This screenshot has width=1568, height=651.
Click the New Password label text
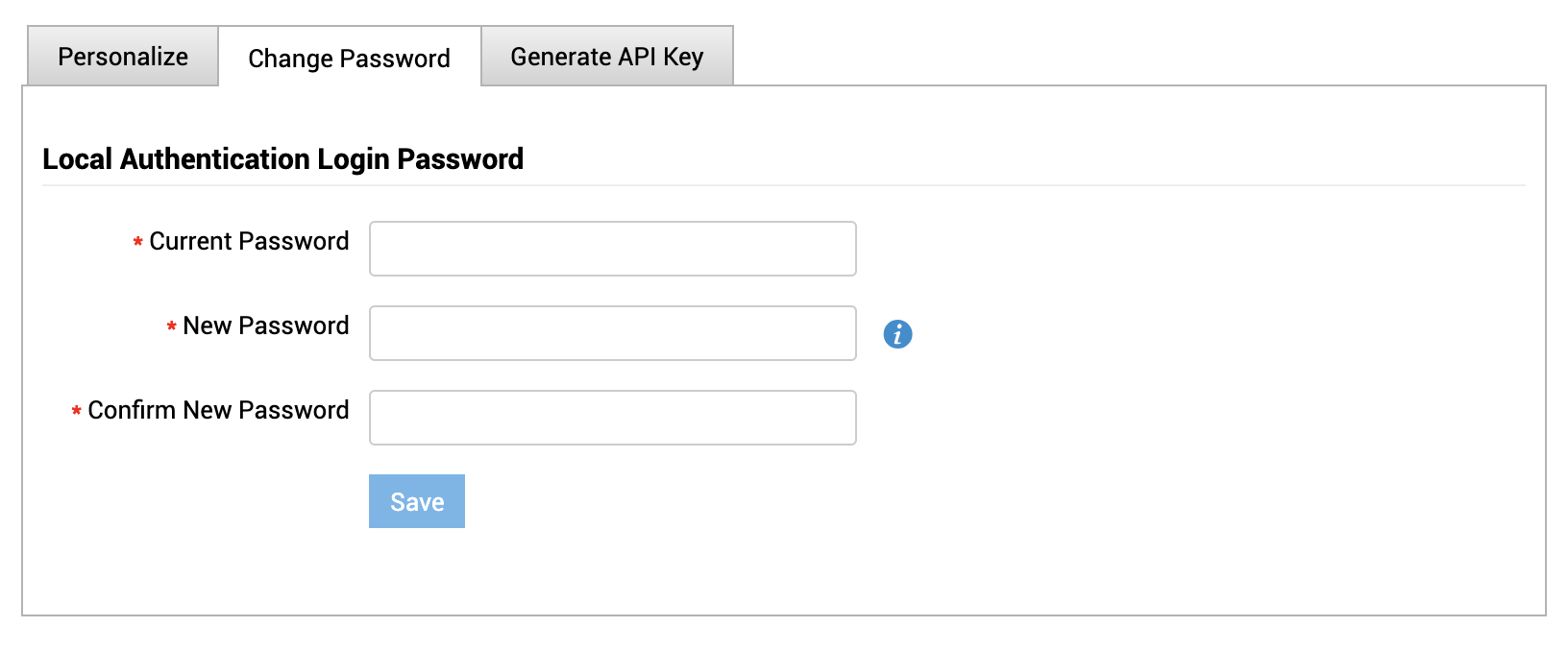pyautogui.click(x=265, y=325)
